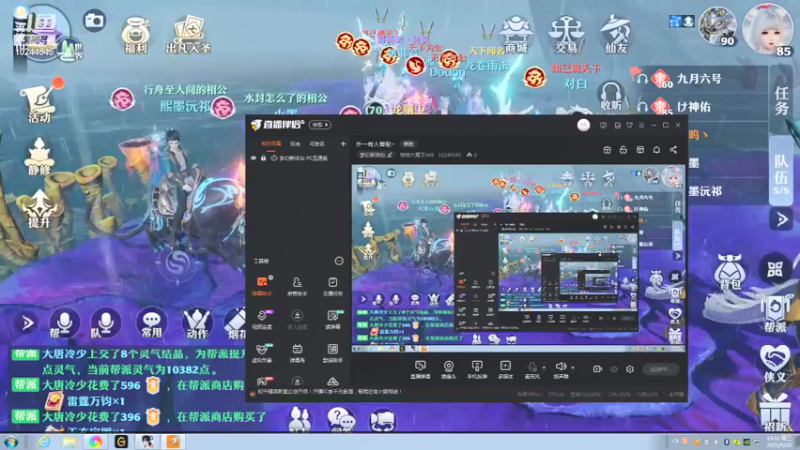Mute the 麦克风 microphone in streaming app
The image size is (800, 450).
click(532, 369)
